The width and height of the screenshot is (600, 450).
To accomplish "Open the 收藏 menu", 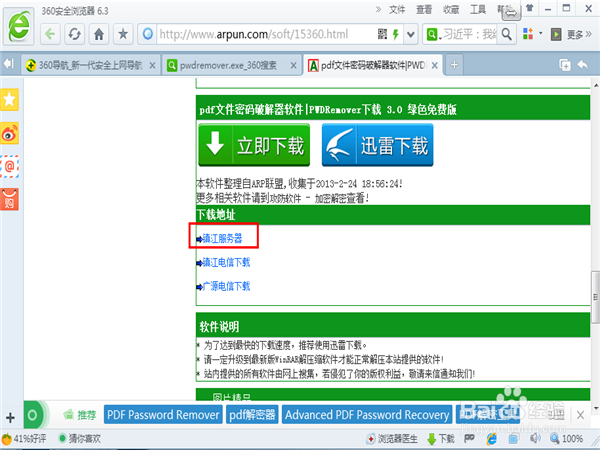I will click(451, 10).
